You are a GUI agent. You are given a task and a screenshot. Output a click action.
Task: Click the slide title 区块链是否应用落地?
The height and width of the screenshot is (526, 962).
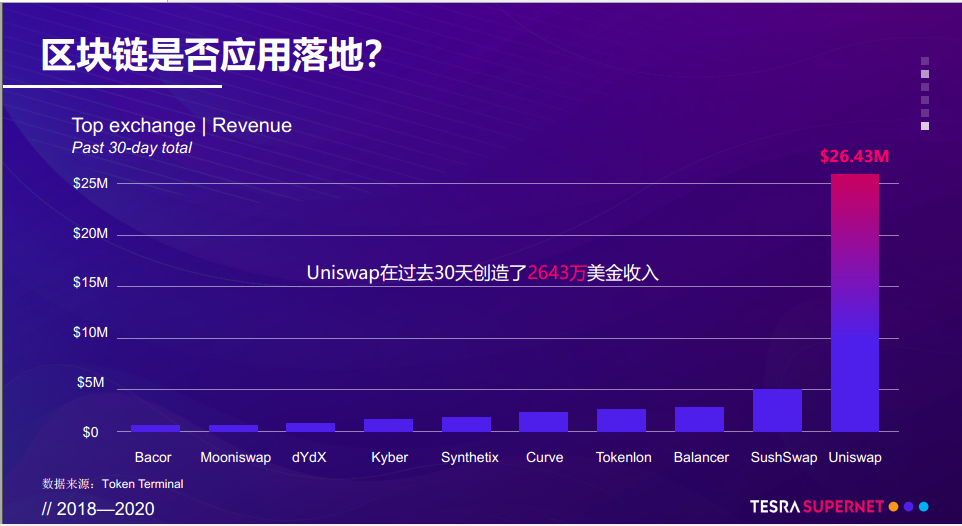click(212, 55)
